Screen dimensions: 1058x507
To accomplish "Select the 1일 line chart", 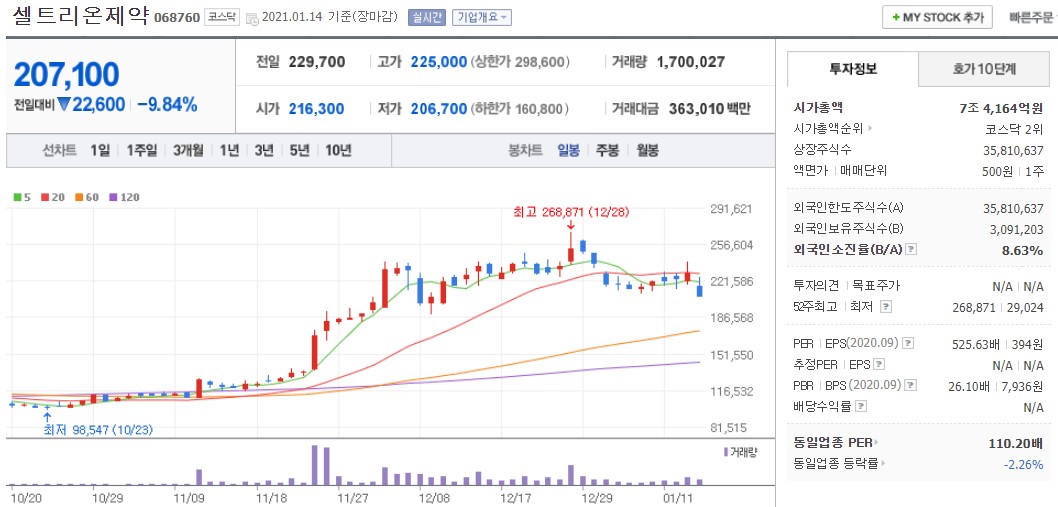I will 100,151.
